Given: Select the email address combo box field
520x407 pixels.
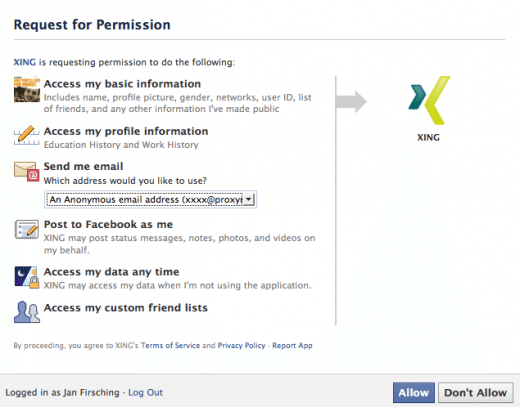Looking at the screenshot, I should (150, 200).
